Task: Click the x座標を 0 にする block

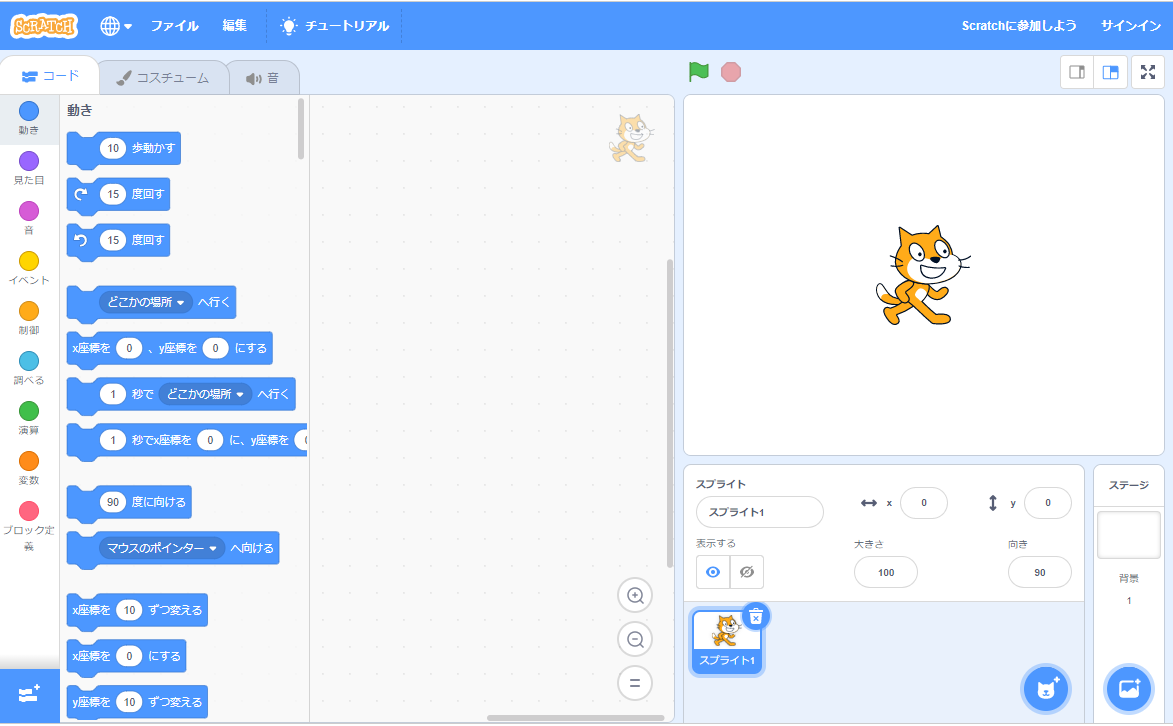Action: tap(126, 656)
